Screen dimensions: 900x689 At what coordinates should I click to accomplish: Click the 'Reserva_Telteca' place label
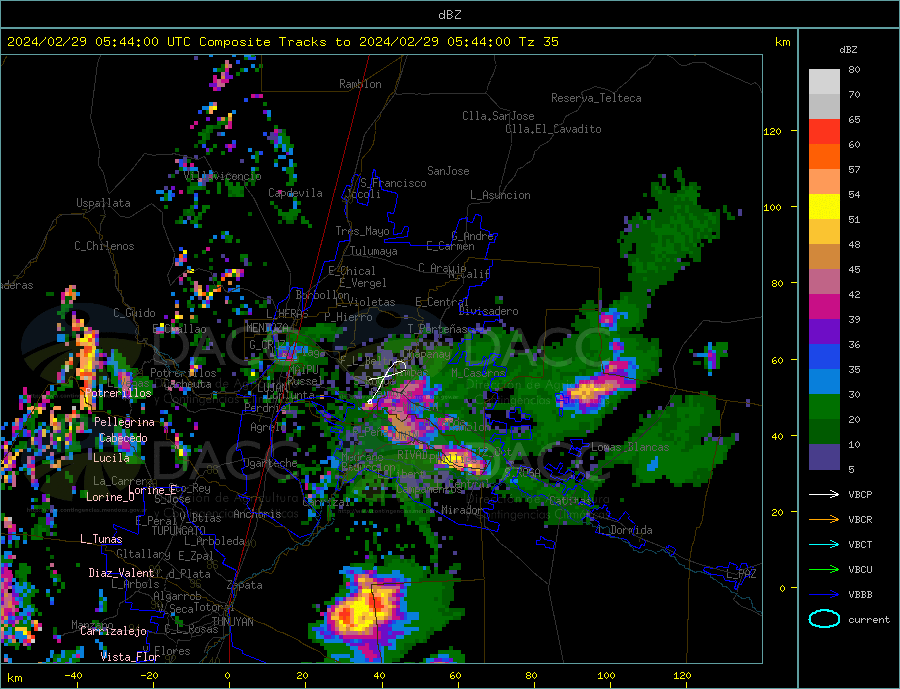point(596,98)
